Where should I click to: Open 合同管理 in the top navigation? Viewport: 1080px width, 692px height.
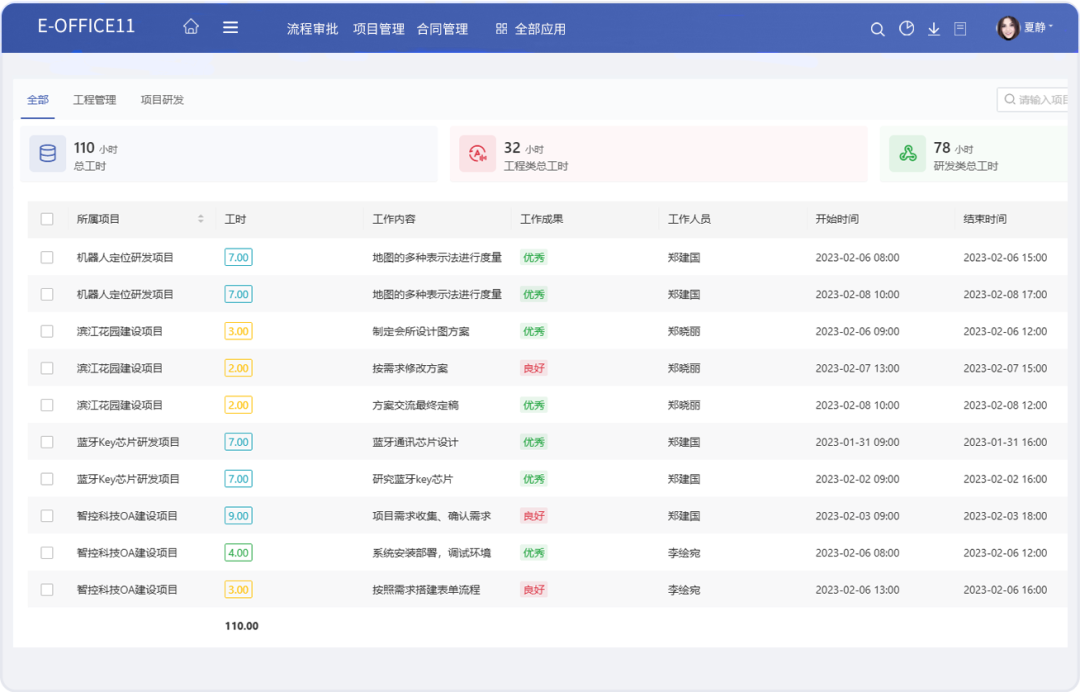pyautogui.click(x=442, y=29)
